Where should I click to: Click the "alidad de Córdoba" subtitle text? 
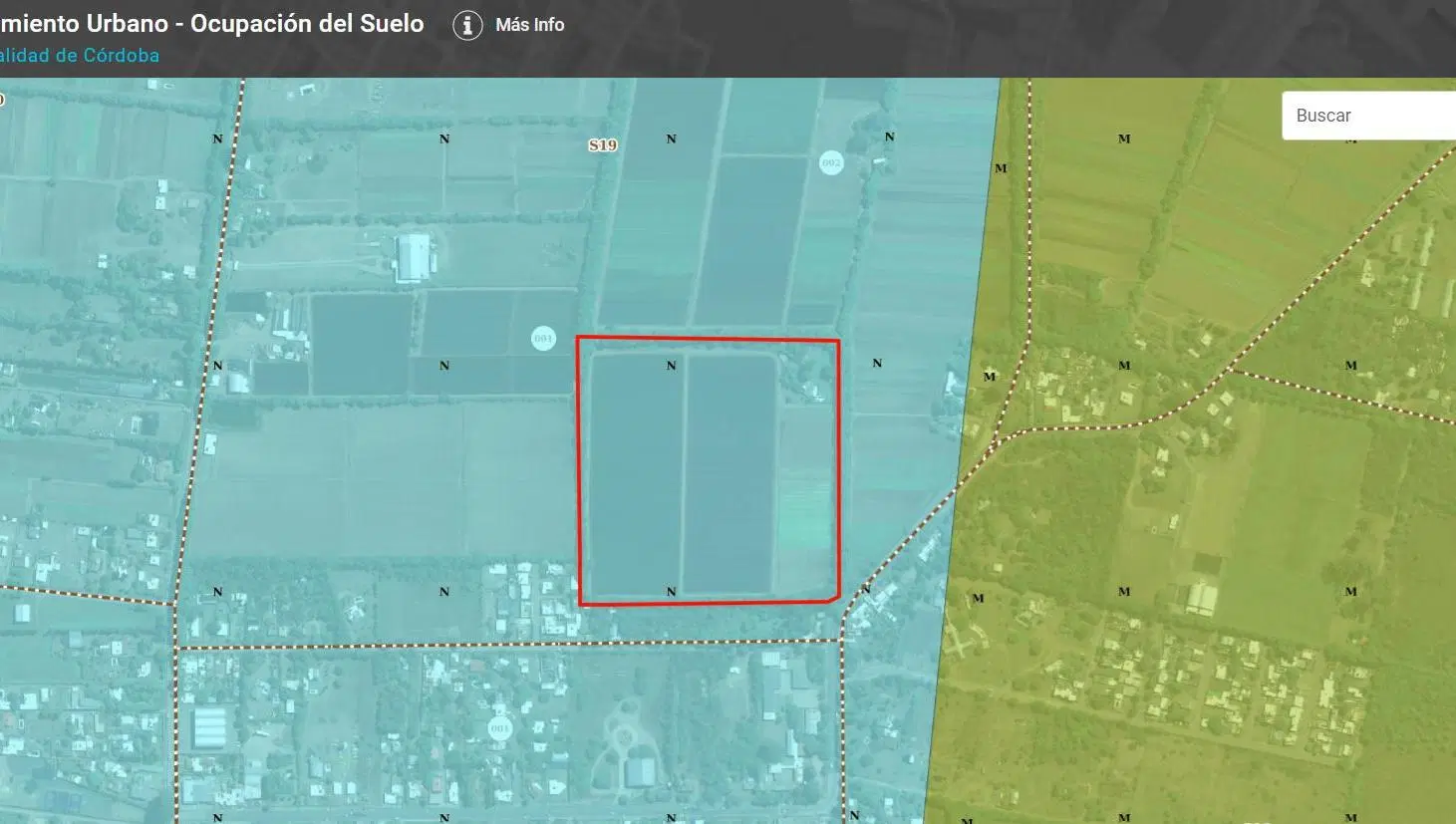80,56
